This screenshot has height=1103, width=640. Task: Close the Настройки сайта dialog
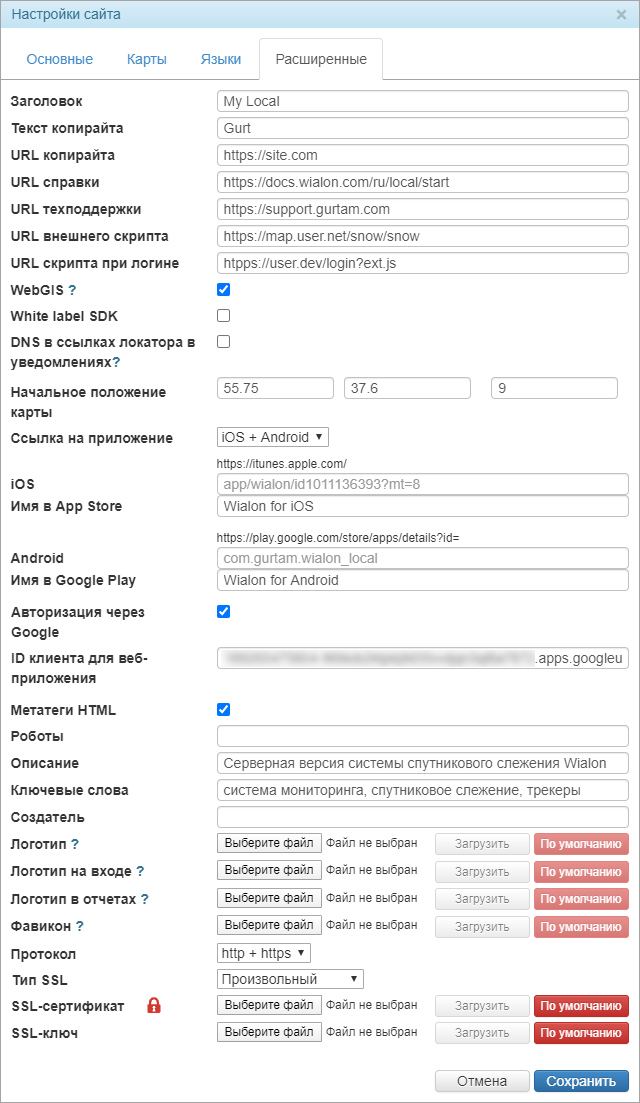(621, 15)
